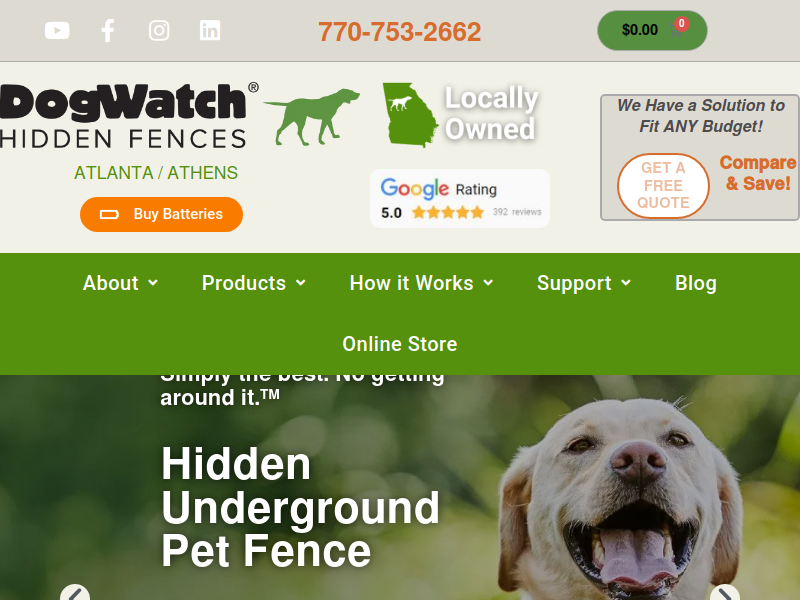800x600 pixels.
Task: Open the YouTube social icon
Action: click(x=57, y=31)
